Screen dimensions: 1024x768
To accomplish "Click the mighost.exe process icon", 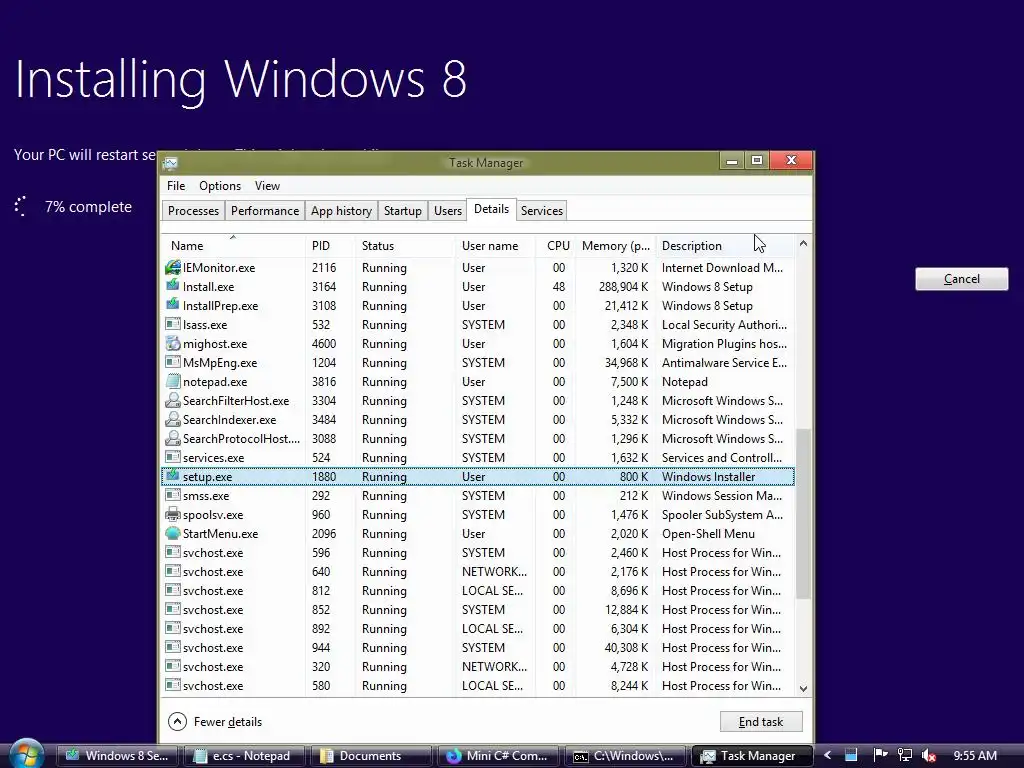I will click(x=173, y=343).
